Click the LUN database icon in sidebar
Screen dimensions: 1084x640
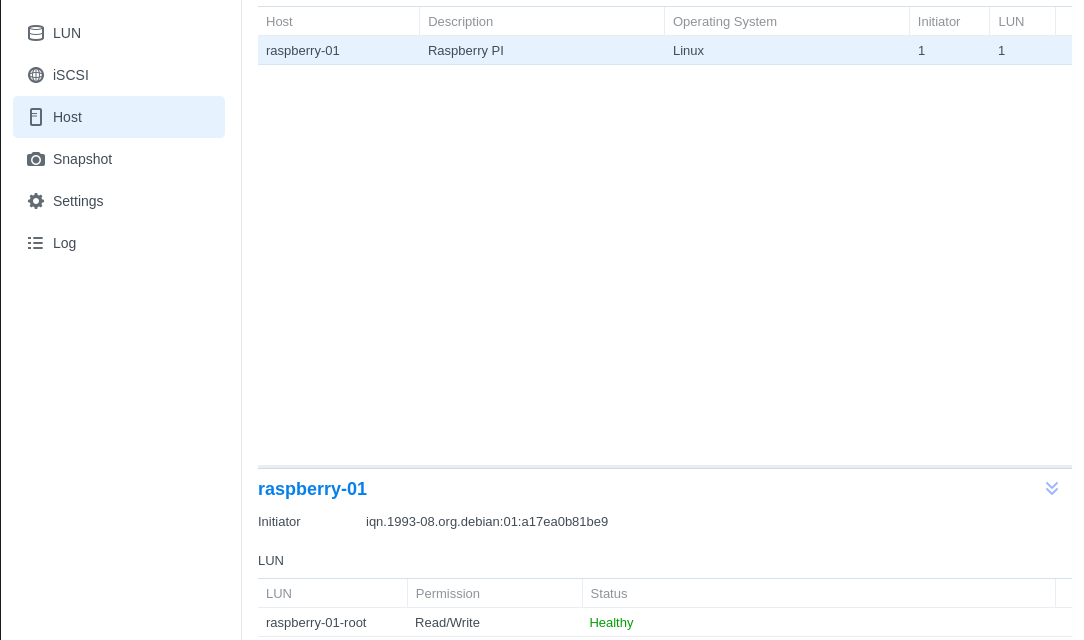(x=36, y=33)
